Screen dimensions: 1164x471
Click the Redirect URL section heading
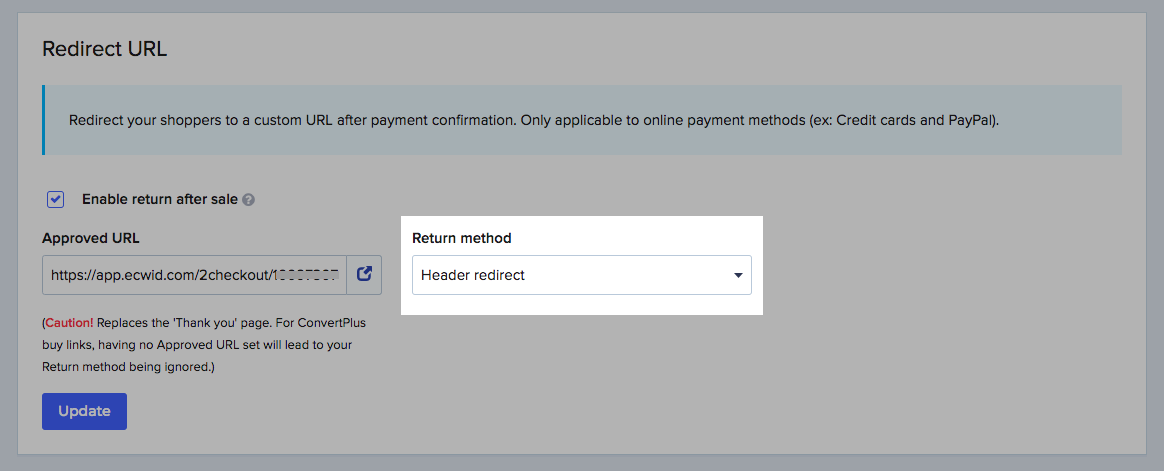pyautogui.click(x=104, y=48)
